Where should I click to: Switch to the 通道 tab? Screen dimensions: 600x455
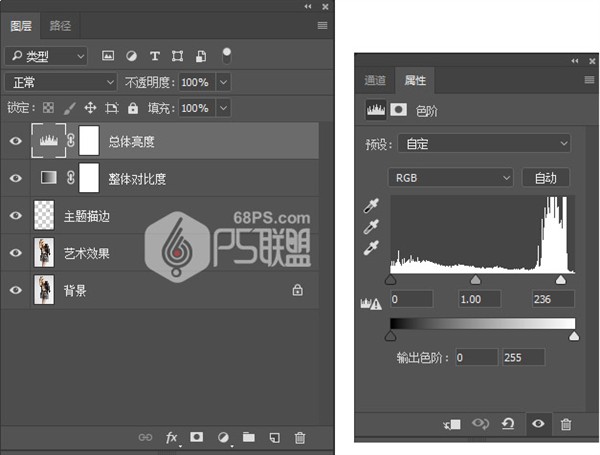coord(376,79)
